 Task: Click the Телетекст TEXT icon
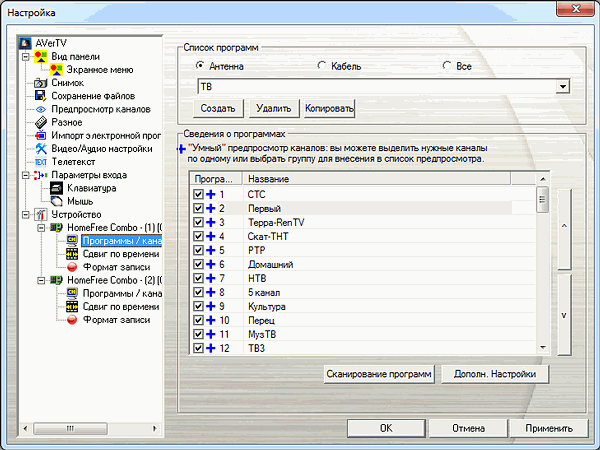pos(41,162)
